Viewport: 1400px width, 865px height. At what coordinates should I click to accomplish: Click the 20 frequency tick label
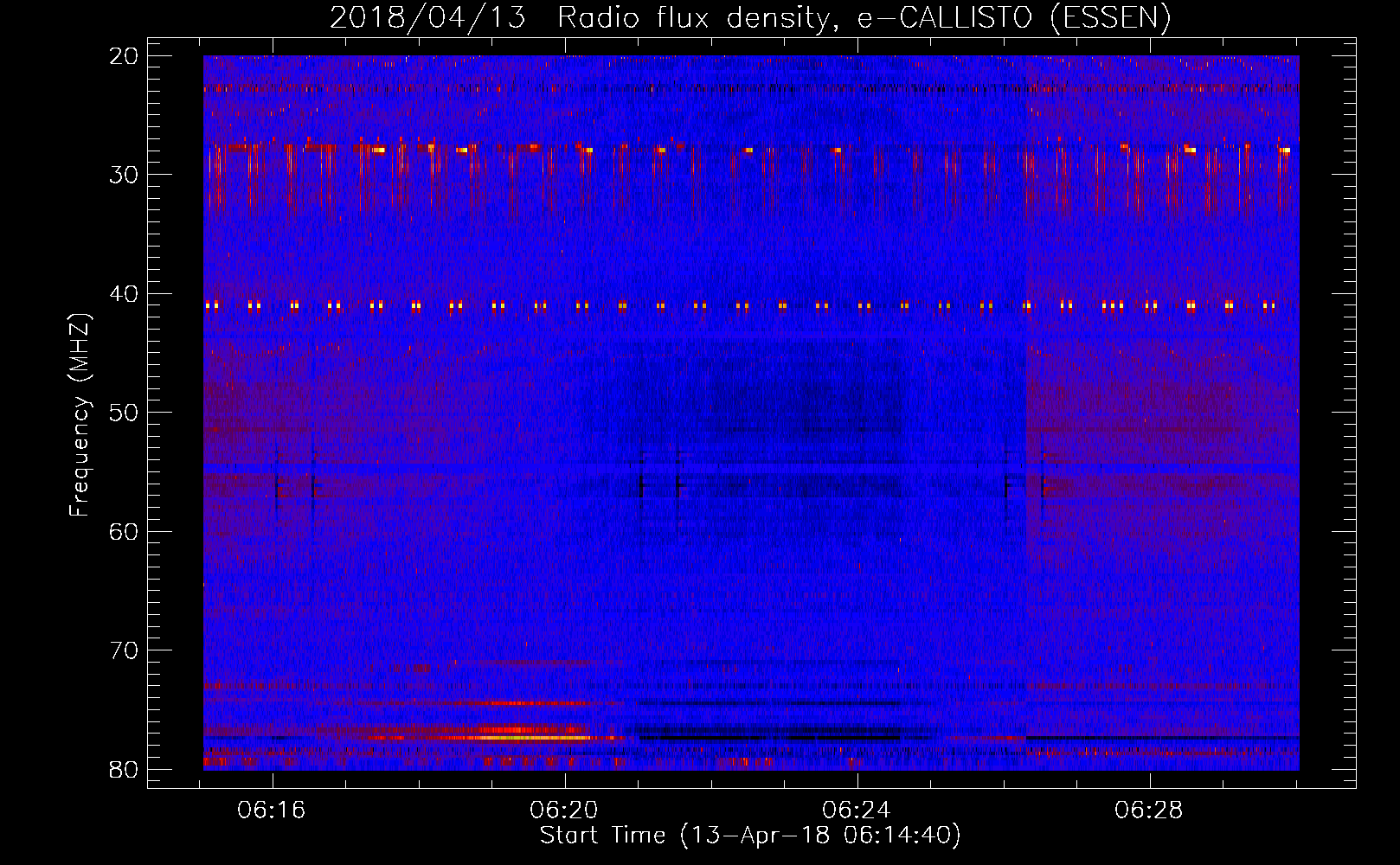click(125, 56)
